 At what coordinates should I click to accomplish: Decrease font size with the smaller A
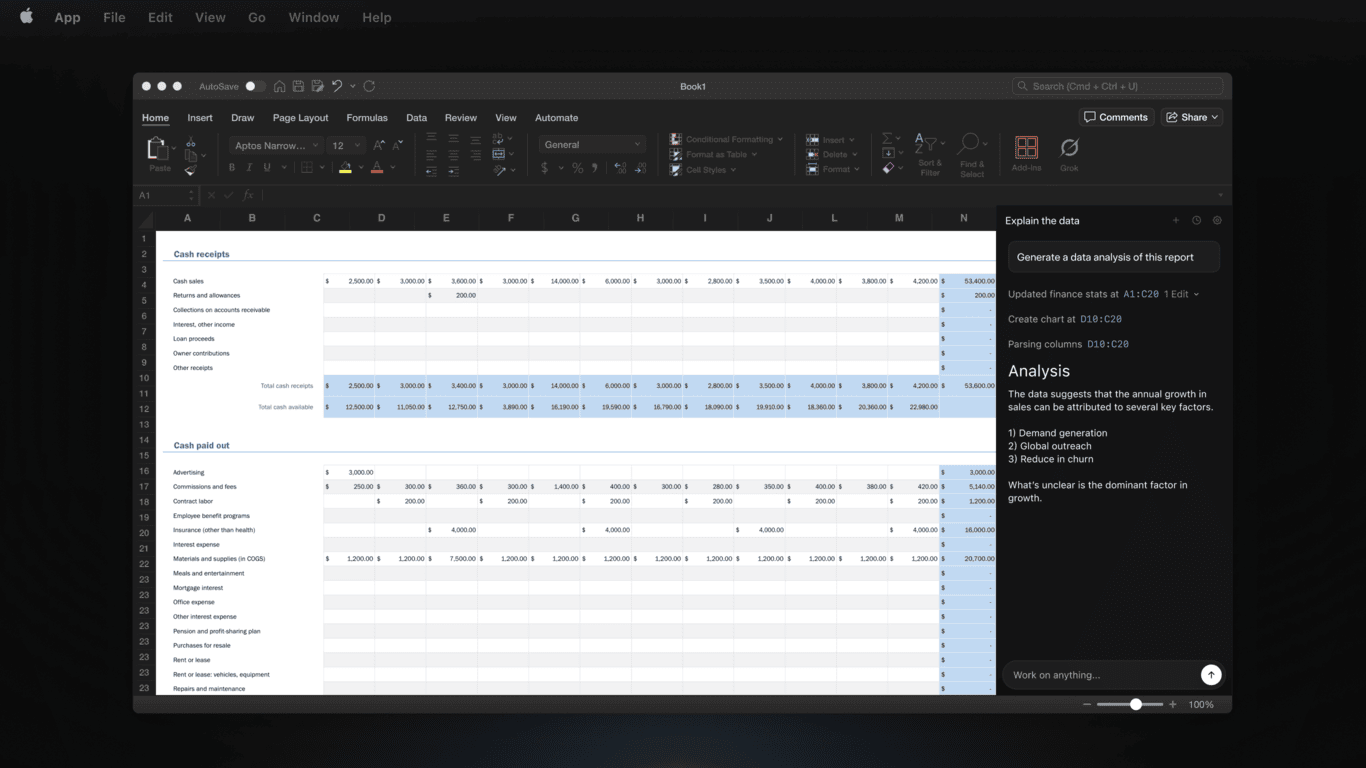coord(398,145)
